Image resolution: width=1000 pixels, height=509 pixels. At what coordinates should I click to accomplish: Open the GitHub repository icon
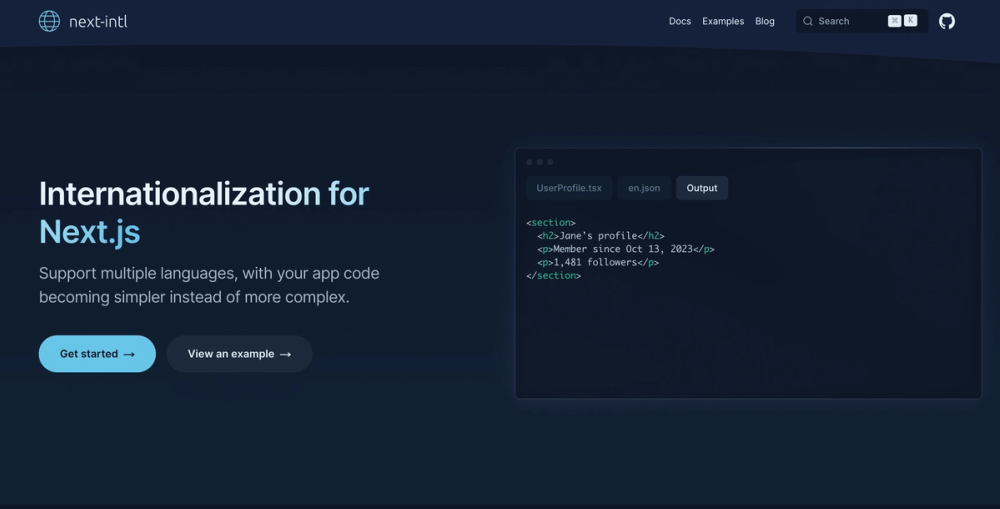pyautogui.click(x=947, y=21)
